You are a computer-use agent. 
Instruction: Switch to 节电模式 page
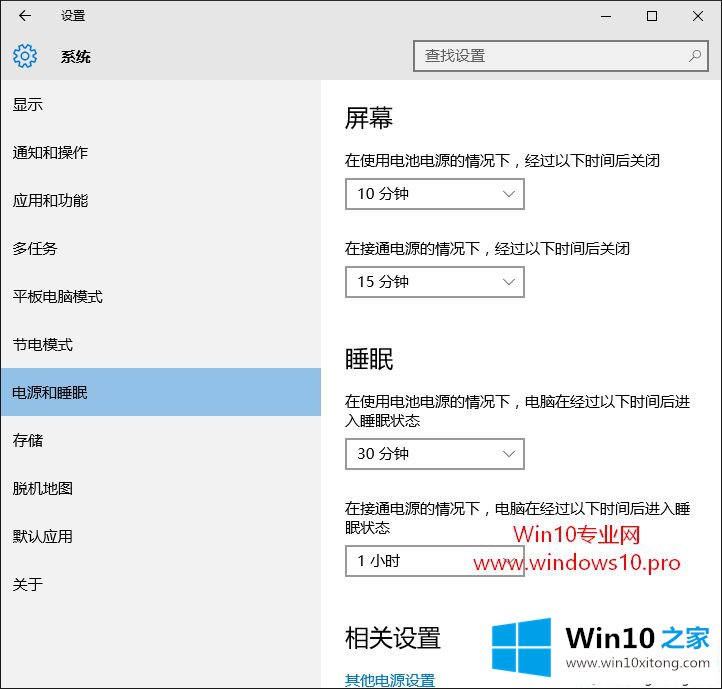(43, 345)
